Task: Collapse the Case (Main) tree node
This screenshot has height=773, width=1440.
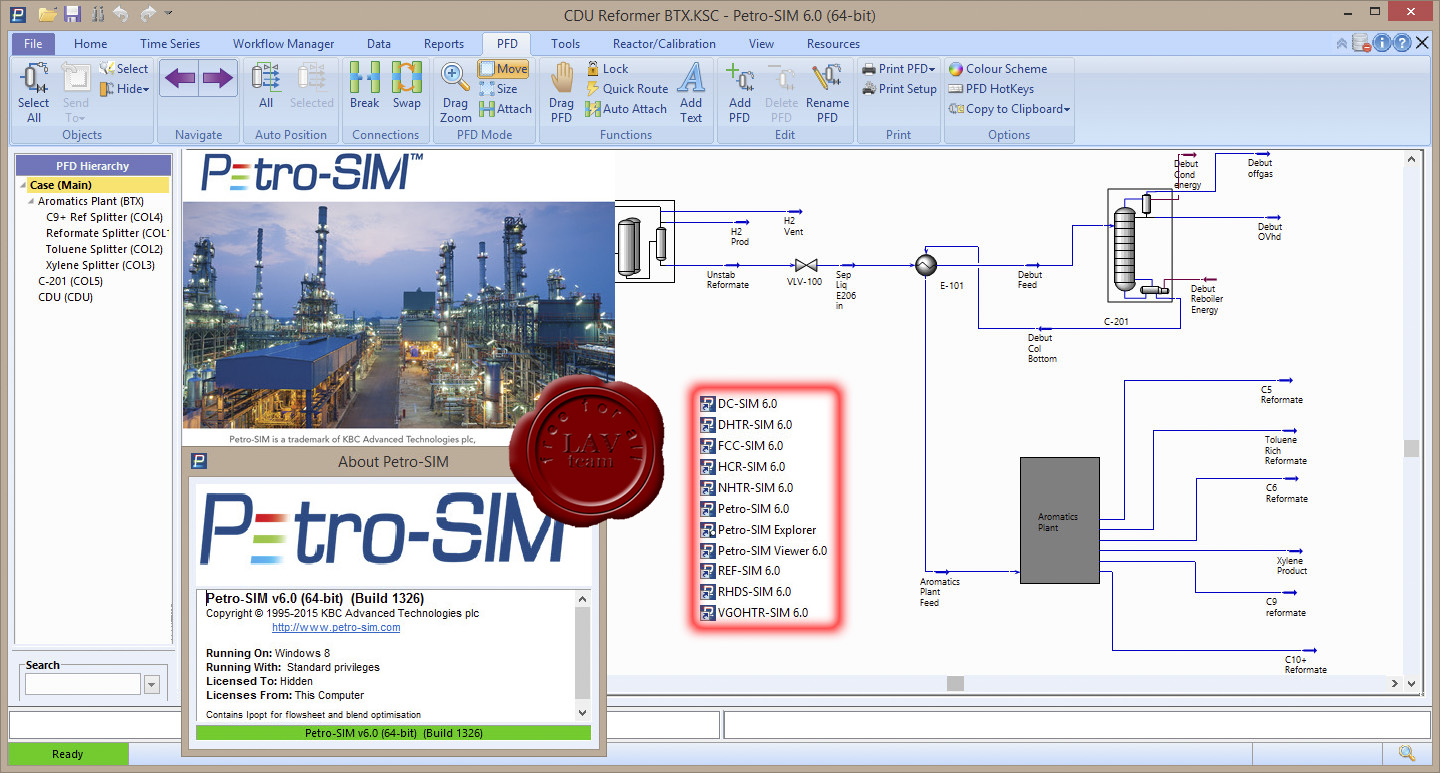Action: click(22, 186)
